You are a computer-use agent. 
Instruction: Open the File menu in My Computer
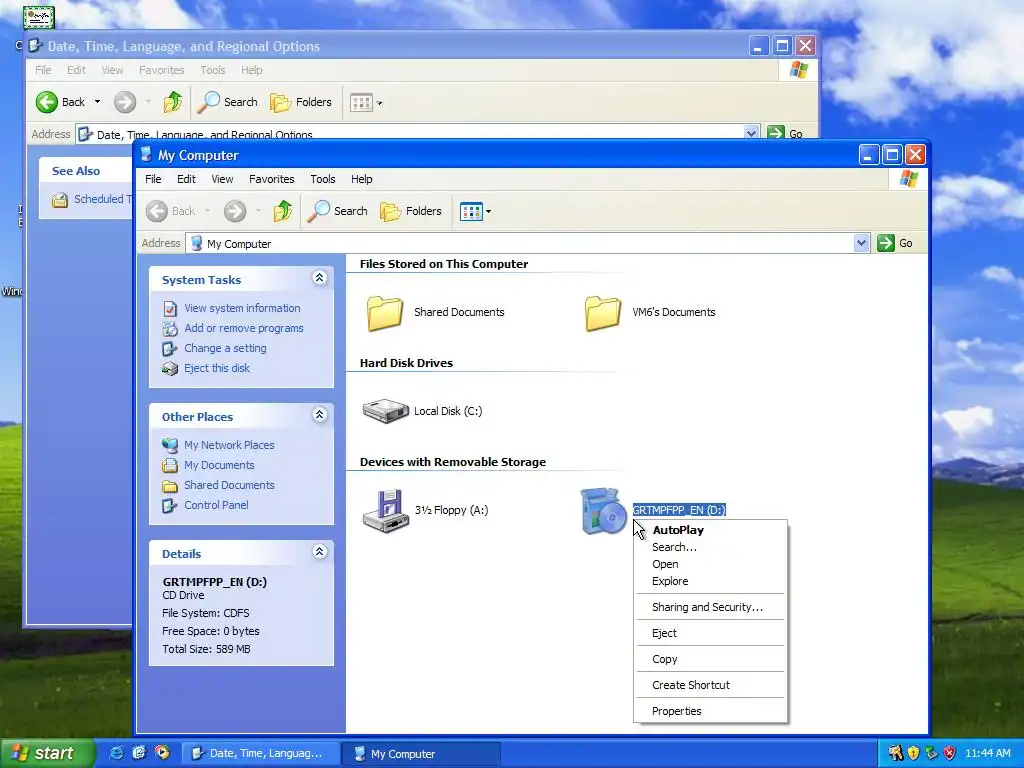point(153,179)
